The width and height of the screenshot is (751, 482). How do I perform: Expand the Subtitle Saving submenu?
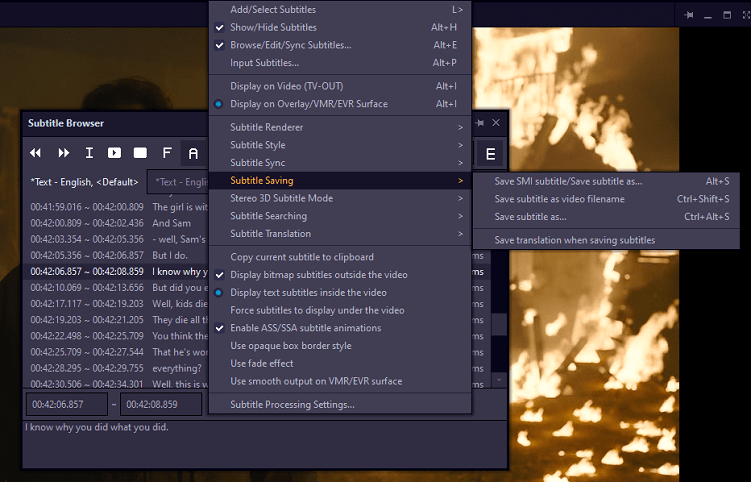click(340, 181)
